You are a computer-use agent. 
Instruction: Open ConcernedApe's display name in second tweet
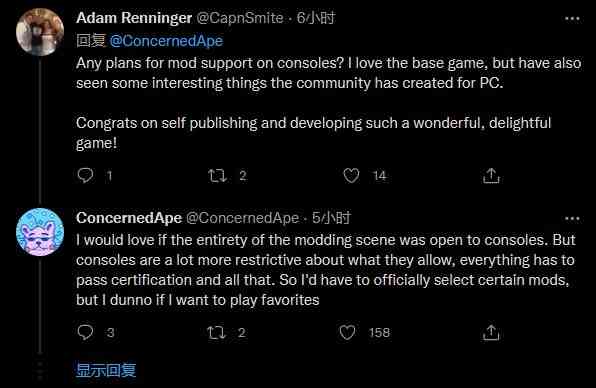tap(129, 218)
